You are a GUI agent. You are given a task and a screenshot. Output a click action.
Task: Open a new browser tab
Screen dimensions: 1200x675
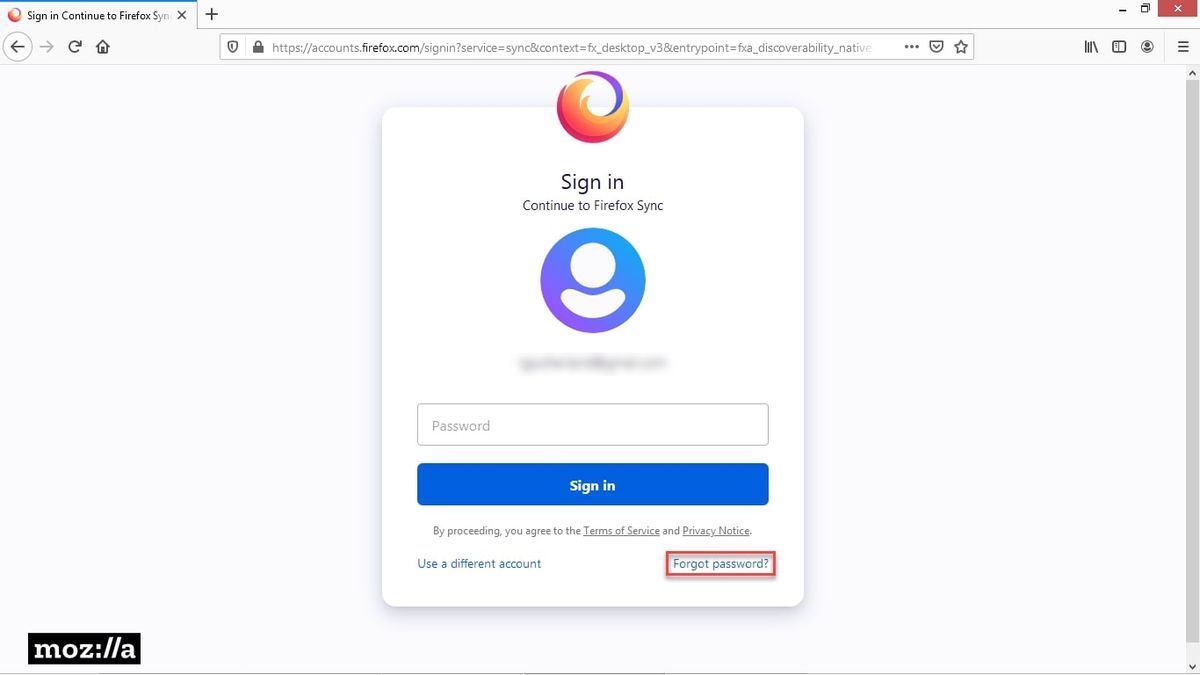tap(211, 15)
